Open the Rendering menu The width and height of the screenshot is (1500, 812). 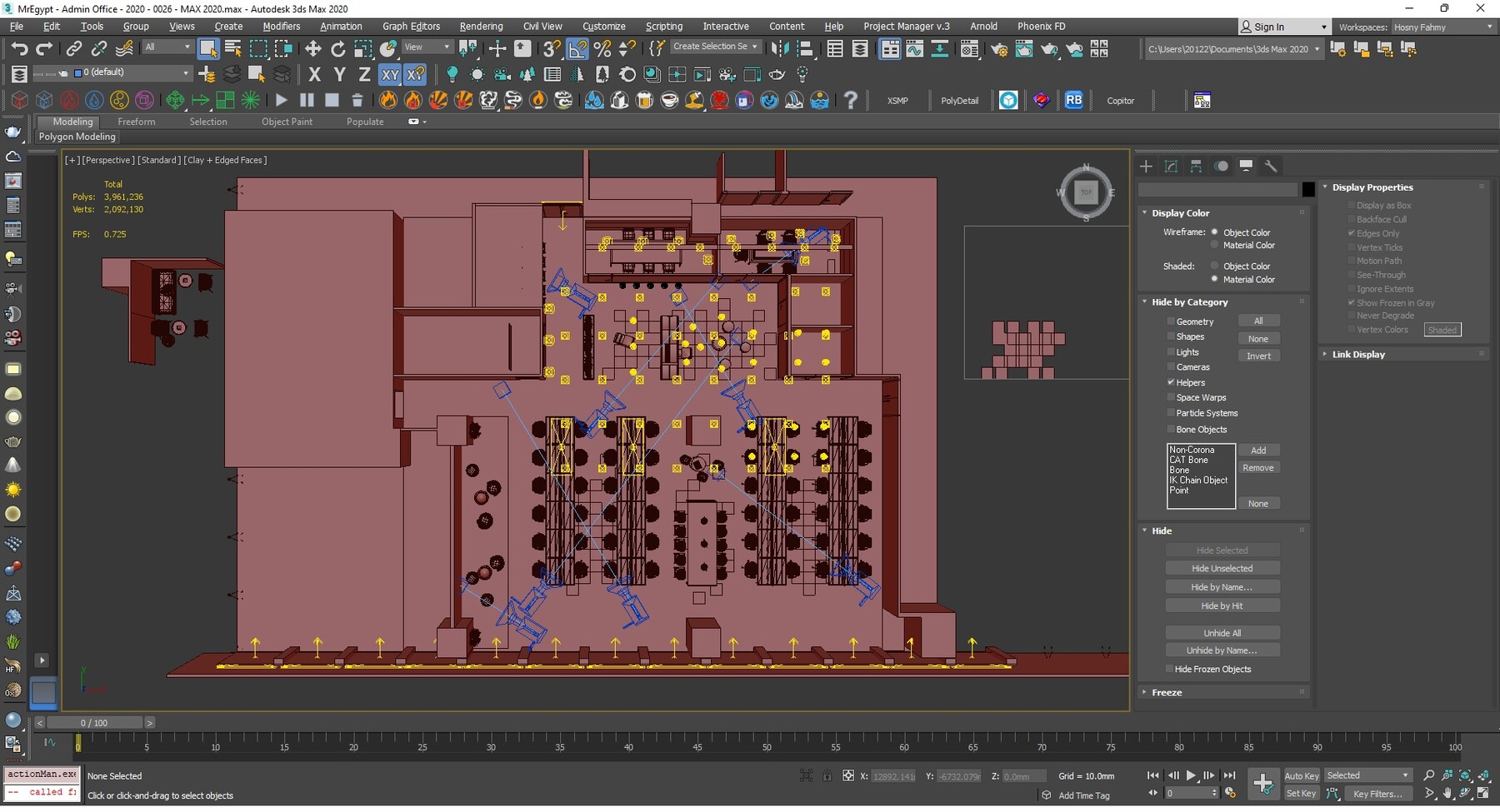(481, 27)
